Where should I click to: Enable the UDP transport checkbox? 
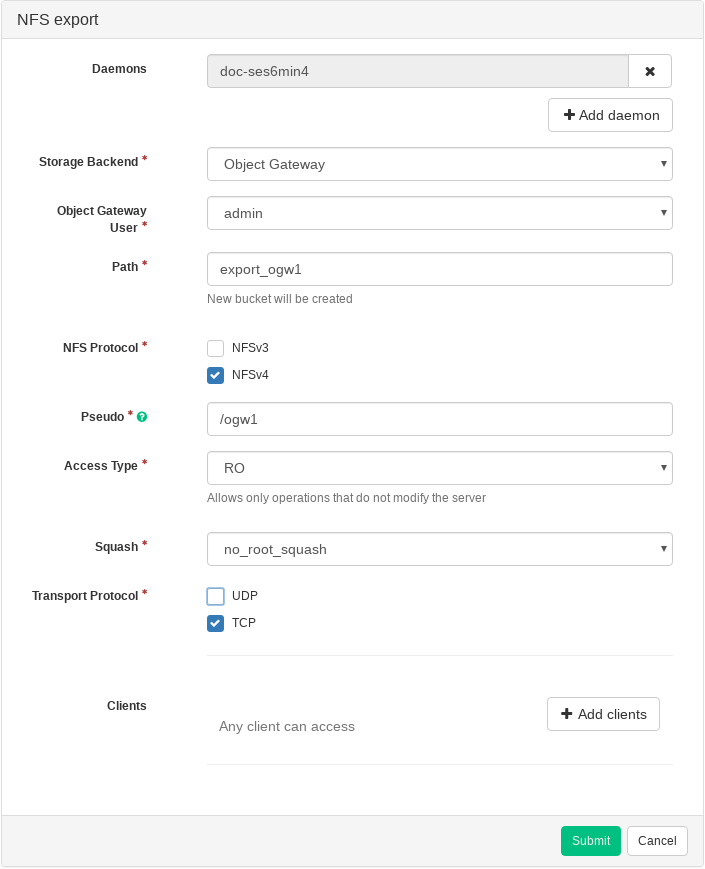pyautogui.click(x=215, y=596)
